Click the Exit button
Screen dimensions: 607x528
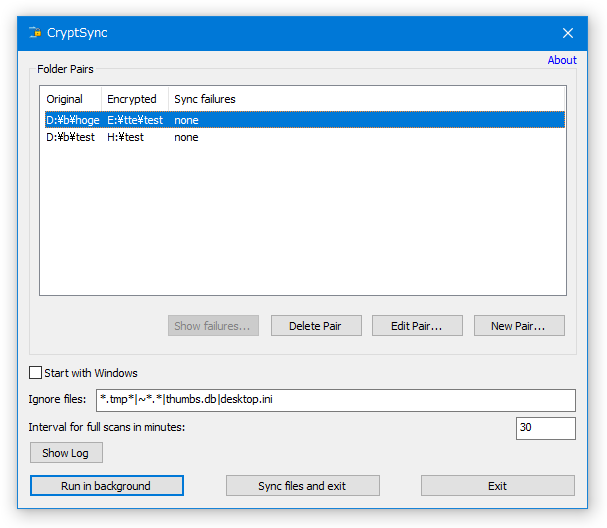click(x=498, y=485)
